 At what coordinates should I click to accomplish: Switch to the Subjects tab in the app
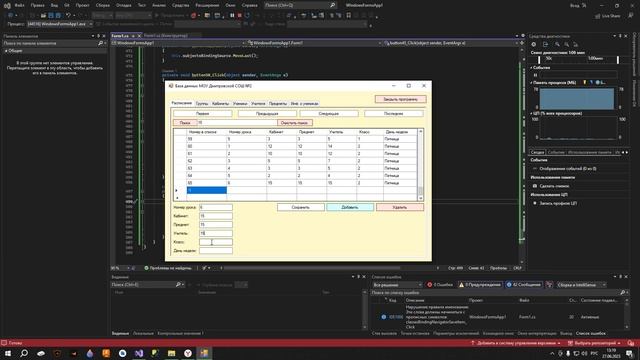coord(278,104)
